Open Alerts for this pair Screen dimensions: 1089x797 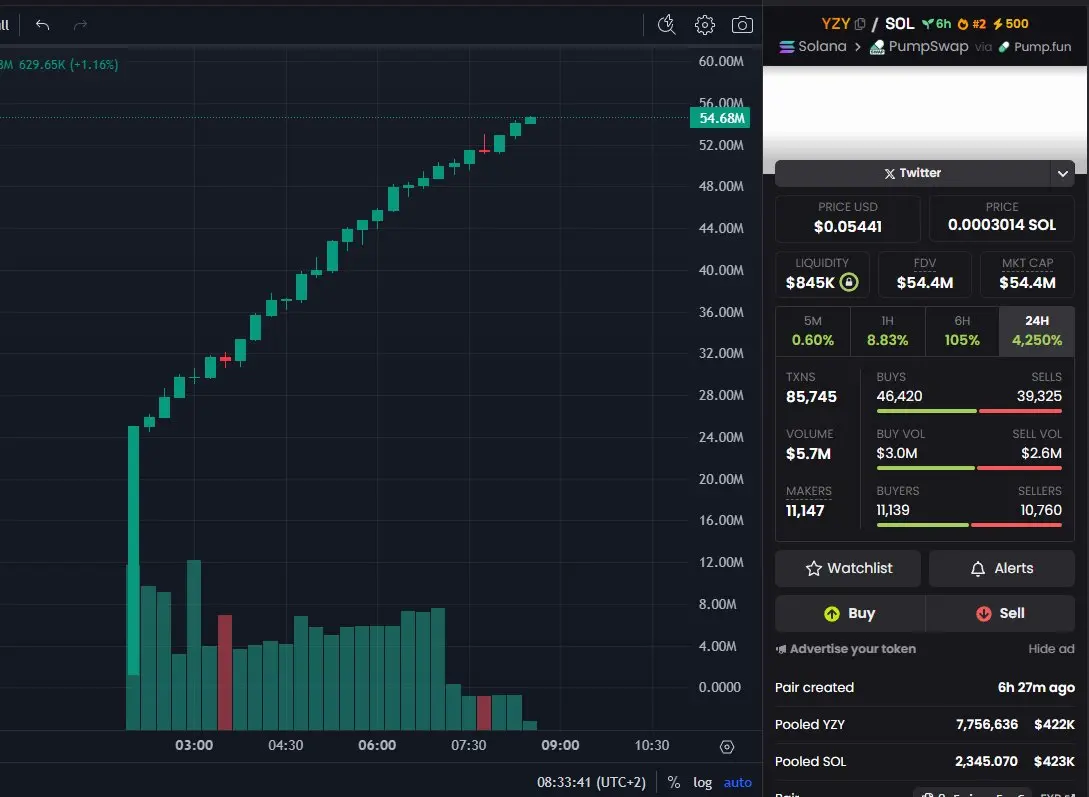point(1001,569)
